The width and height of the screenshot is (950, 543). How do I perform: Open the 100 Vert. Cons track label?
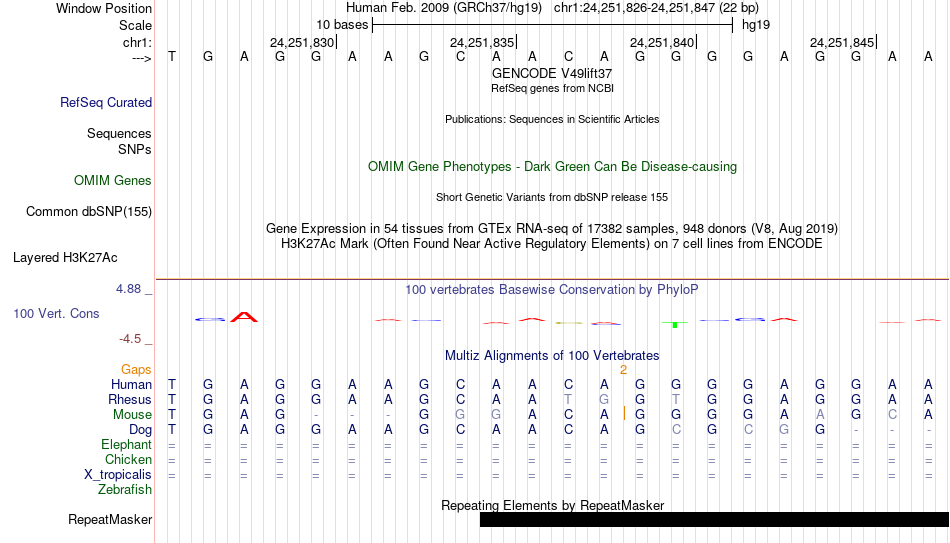tap(56, 313)
